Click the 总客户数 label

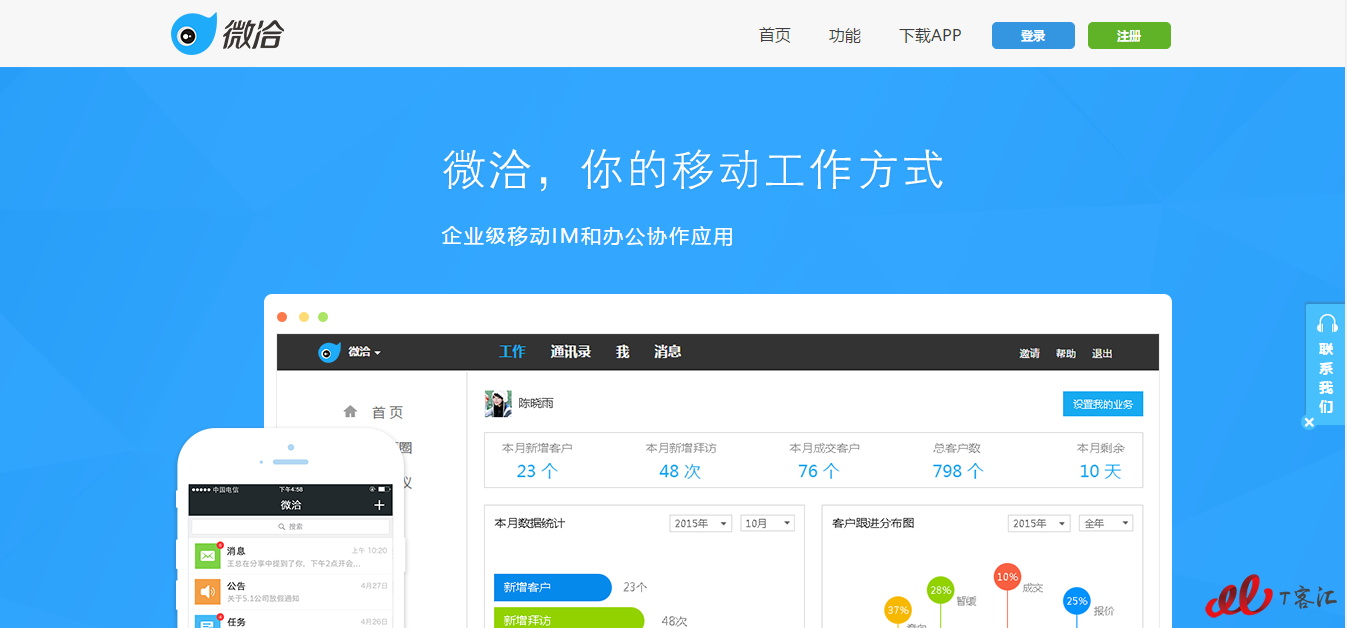click(x=957, y=448)
